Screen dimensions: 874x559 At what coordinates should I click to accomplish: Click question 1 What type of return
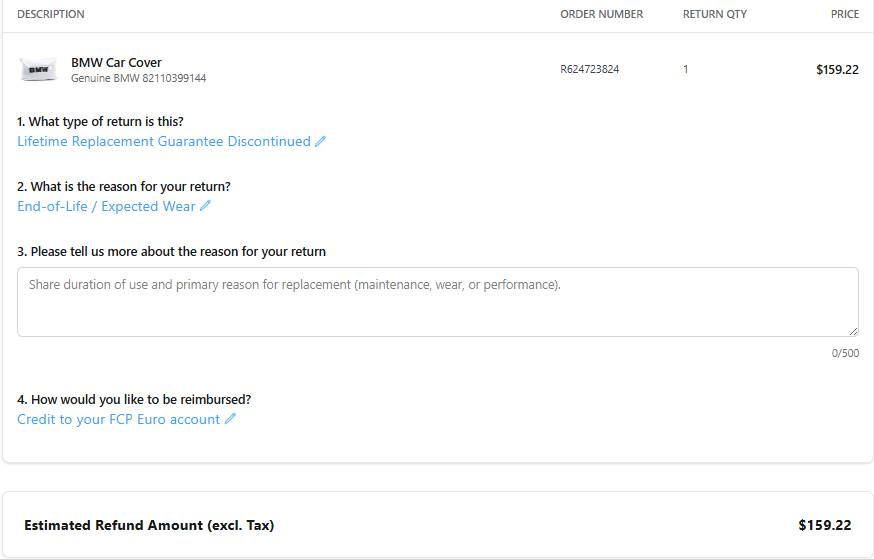point(100,121)
